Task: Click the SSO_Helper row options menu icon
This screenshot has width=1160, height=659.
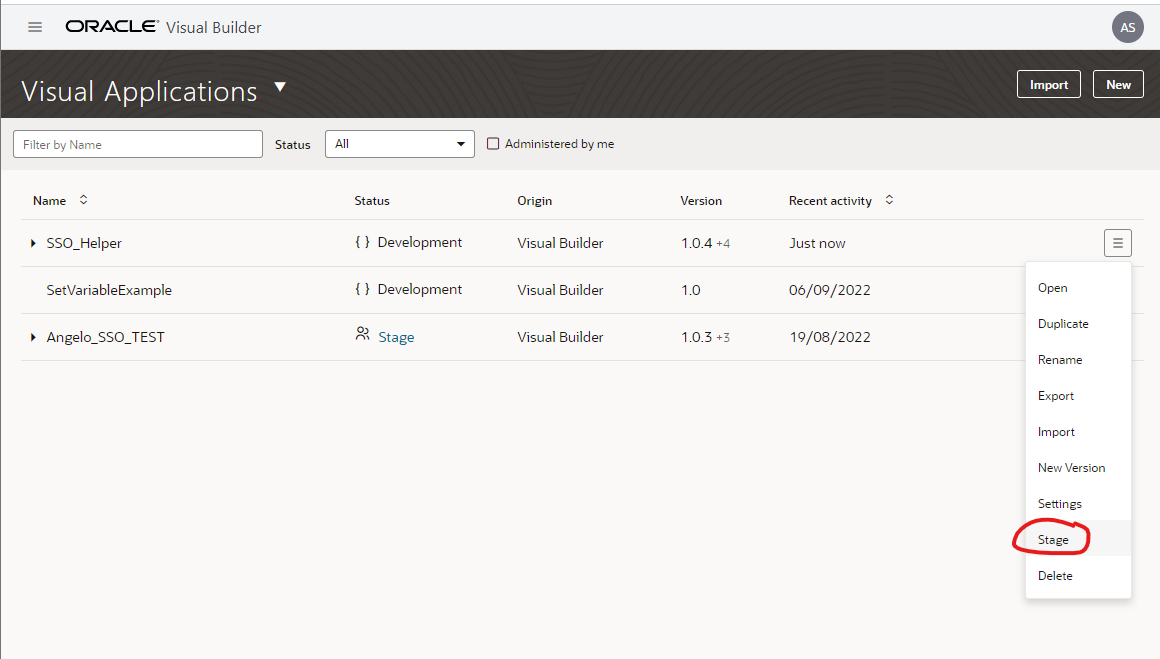Action: [x=1118, y=243]
